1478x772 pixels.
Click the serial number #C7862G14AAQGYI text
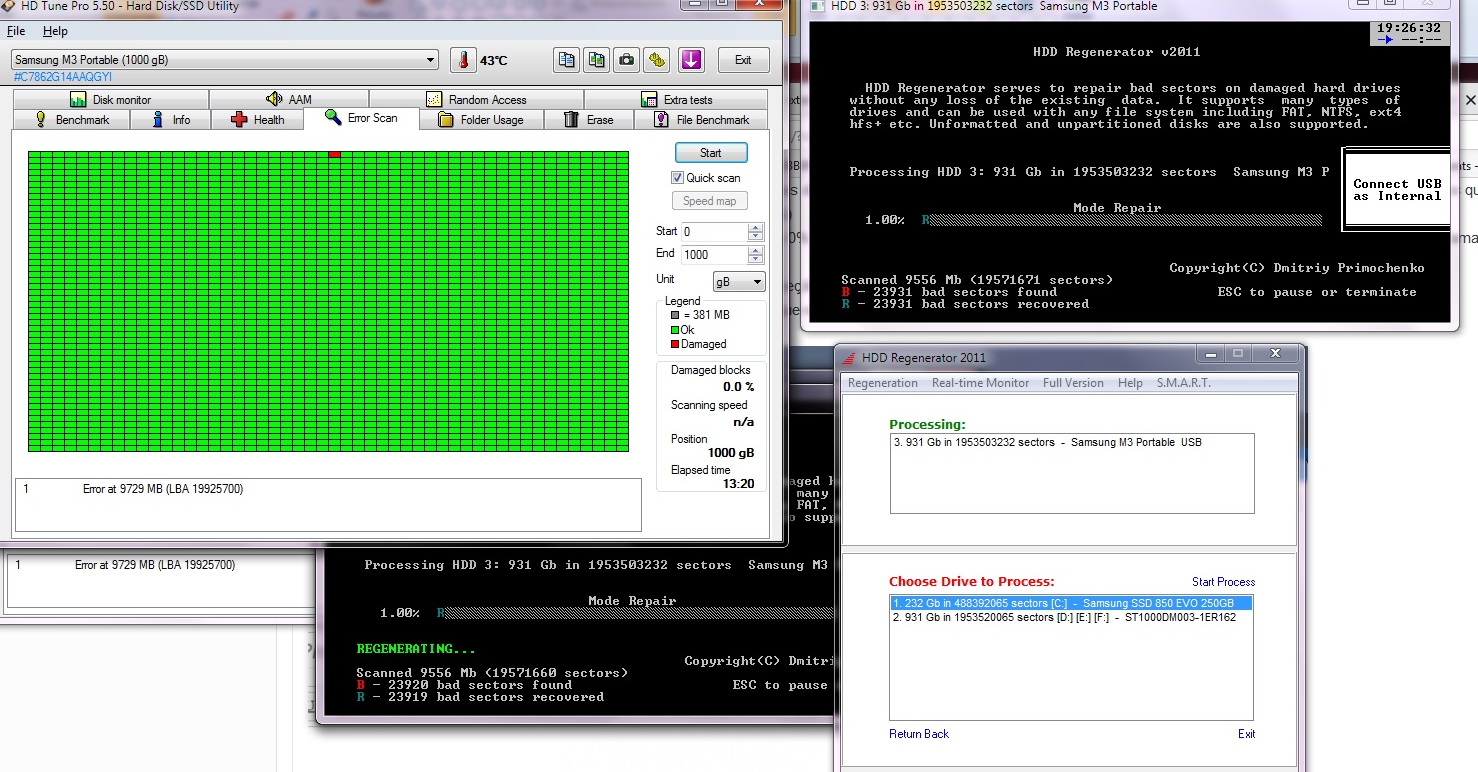(62, 77)
